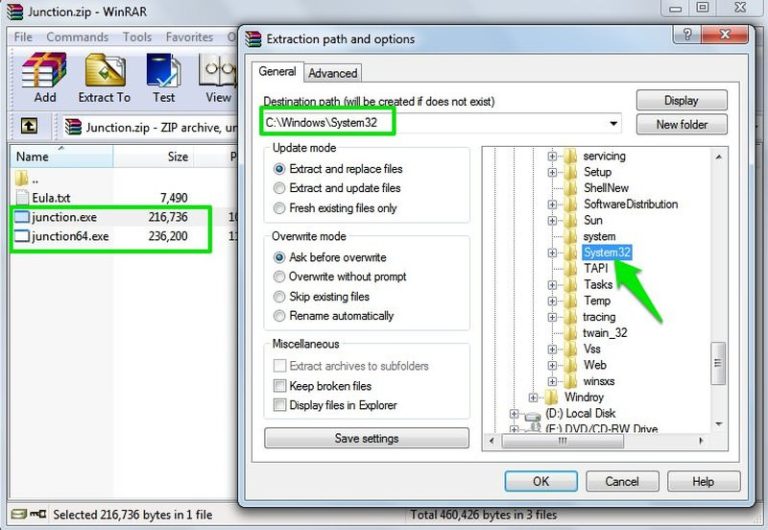Click the New folder button
This screenshot has width=768, height=530.
(682, 124)
